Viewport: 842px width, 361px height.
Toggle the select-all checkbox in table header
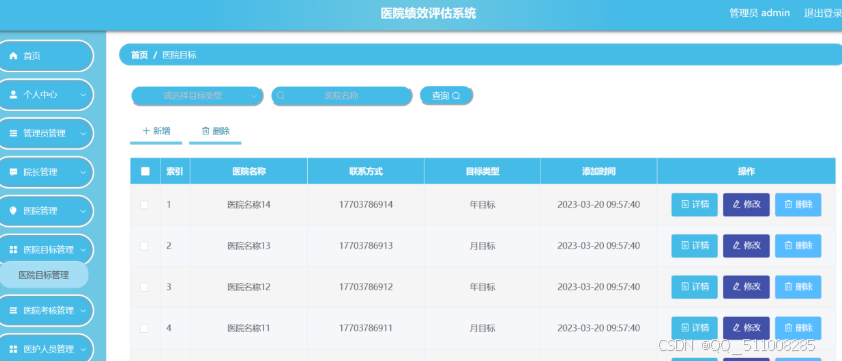pos(145,171)
